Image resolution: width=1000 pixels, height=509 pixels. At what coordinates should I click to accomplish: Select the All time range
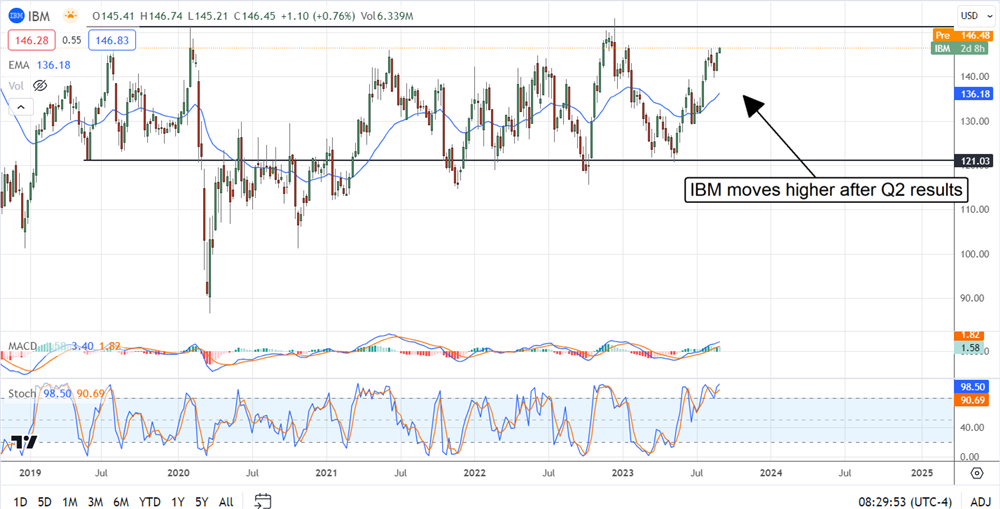(x=226, y=500)
